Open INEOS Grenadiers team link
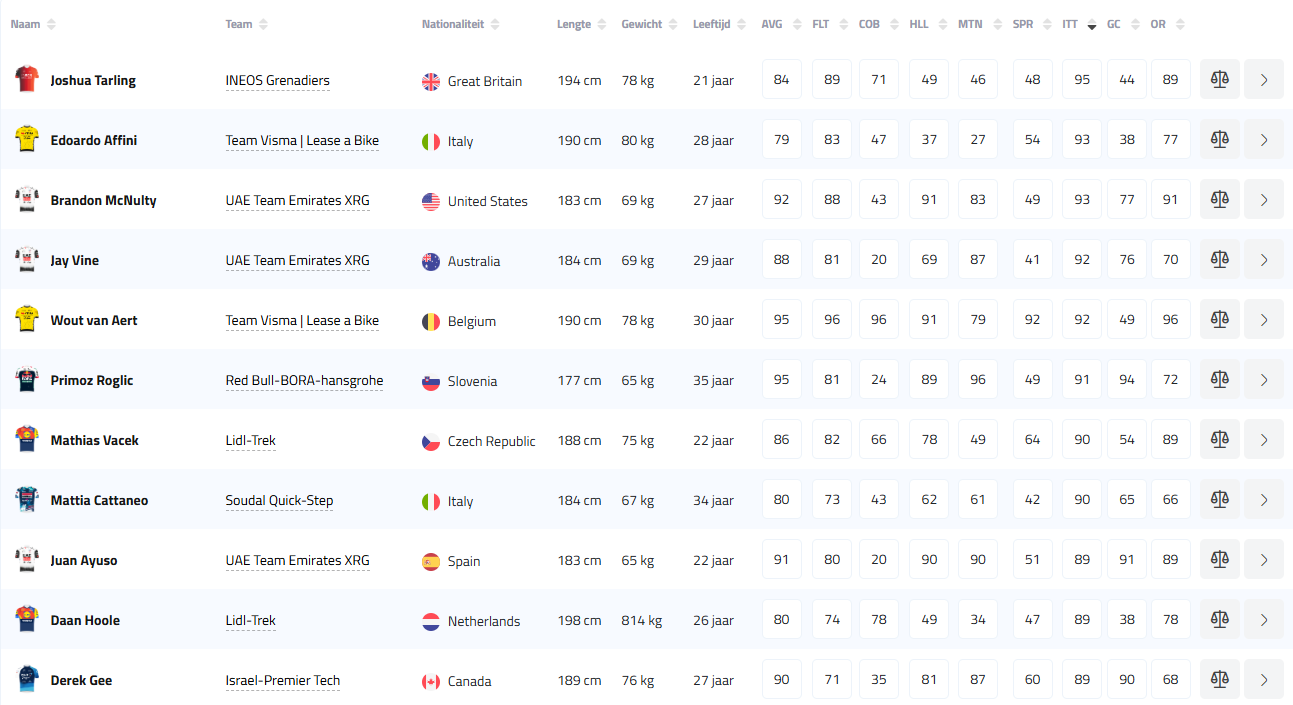Screen dimensions: 1293x705 (x=277, y=80)
